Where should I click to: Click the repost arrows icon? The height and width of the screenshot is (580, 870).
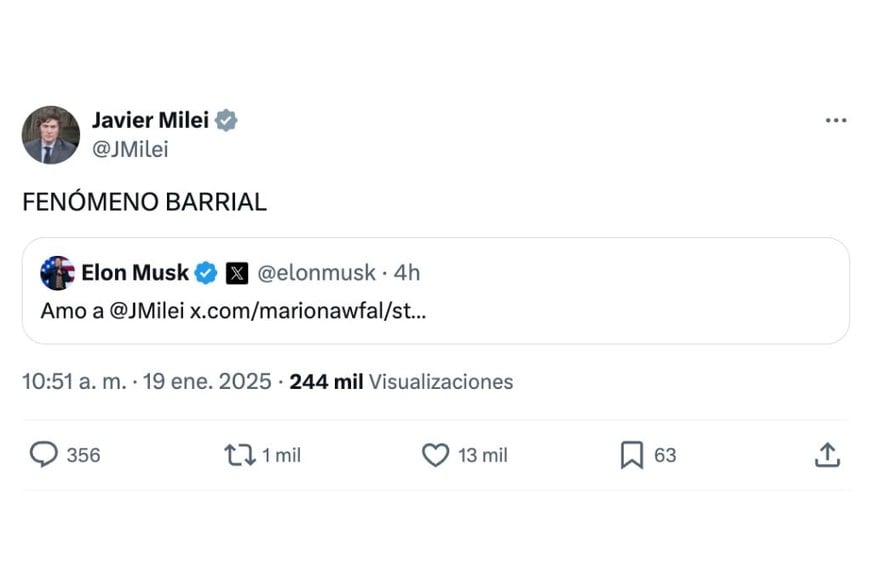tap(239, 455)
